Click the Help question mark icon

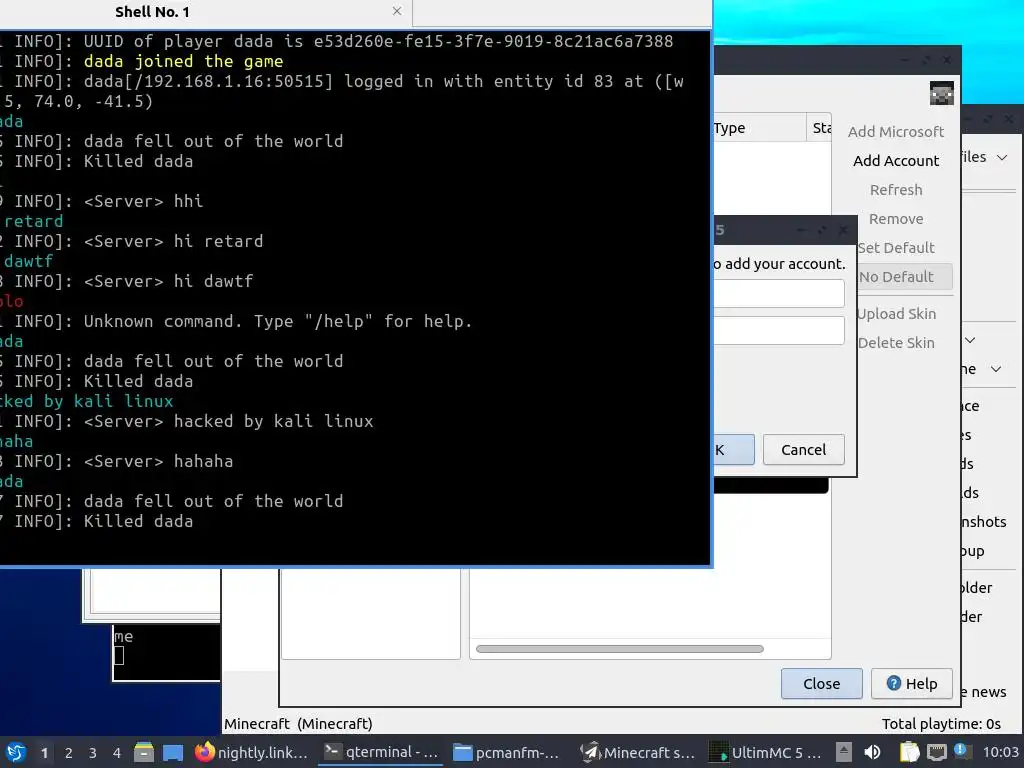[893, 683]
